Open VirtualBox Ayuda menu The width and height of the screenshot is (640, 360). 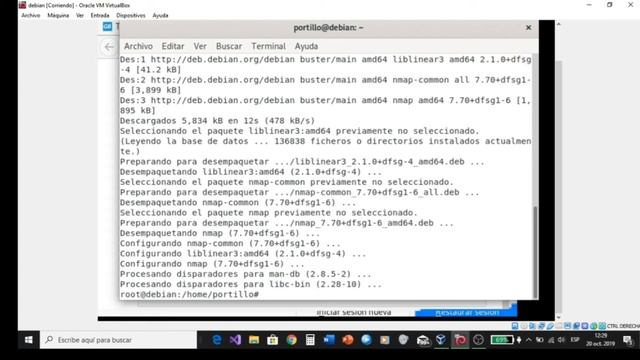click(x=160, y=16)
